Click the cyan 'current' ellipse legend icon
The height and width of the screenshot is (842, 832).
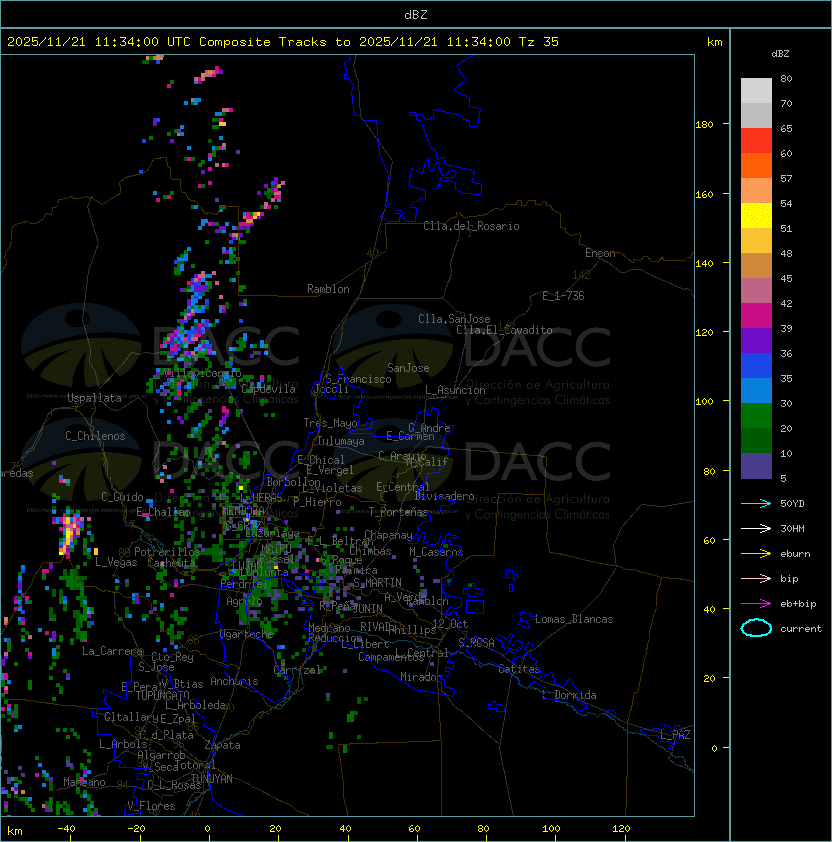(x=756, y=628)
